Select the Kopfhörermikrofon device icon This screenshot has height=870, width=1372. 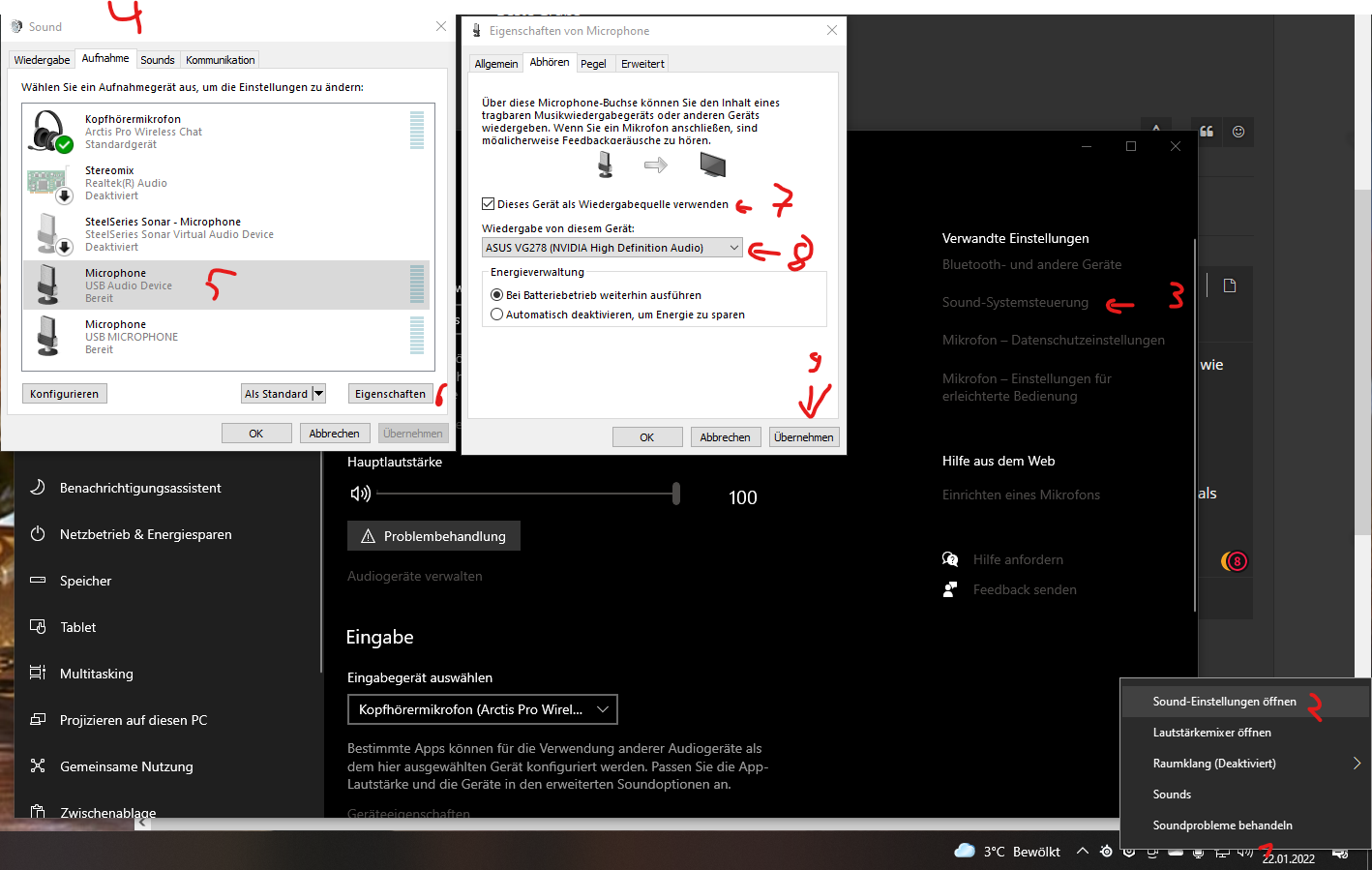point(48,131)
